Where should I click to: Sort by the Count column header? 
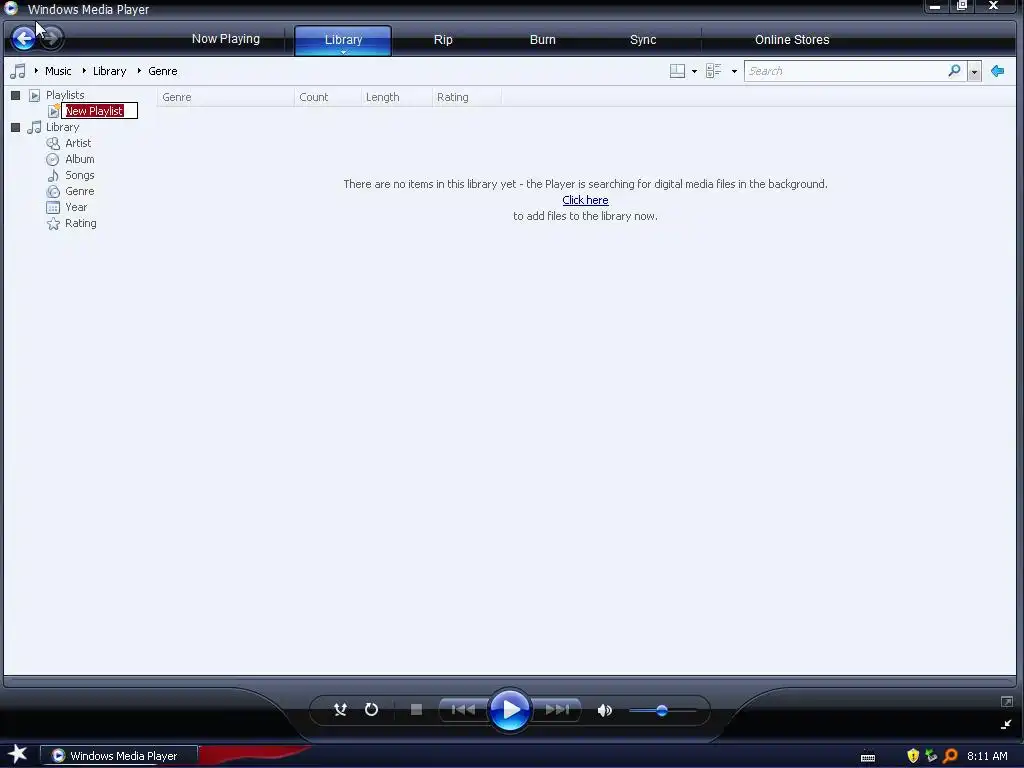pyautogui.click(x=327, y=97)
